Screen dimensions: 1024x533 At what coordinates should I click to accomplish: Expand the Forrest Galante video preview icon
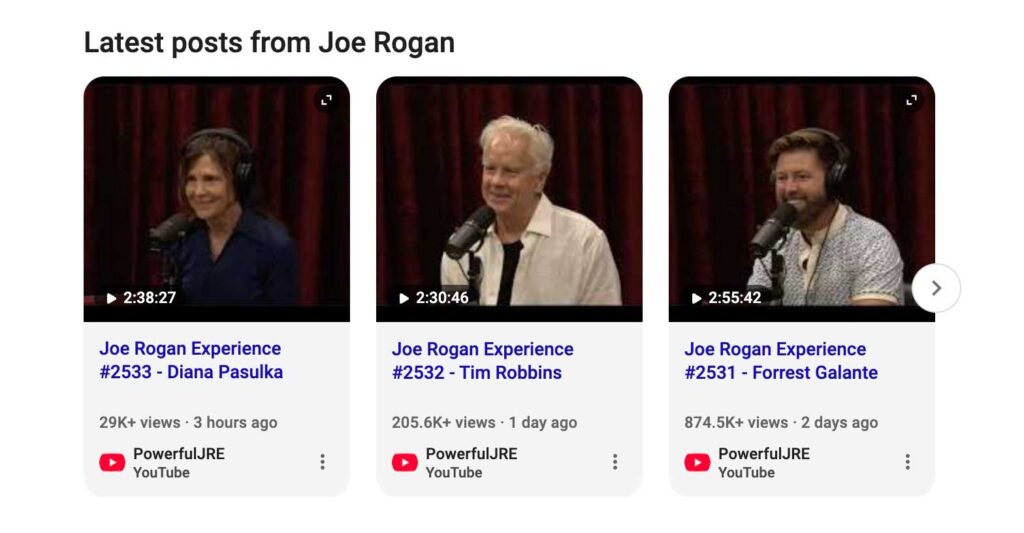(912, 100)
